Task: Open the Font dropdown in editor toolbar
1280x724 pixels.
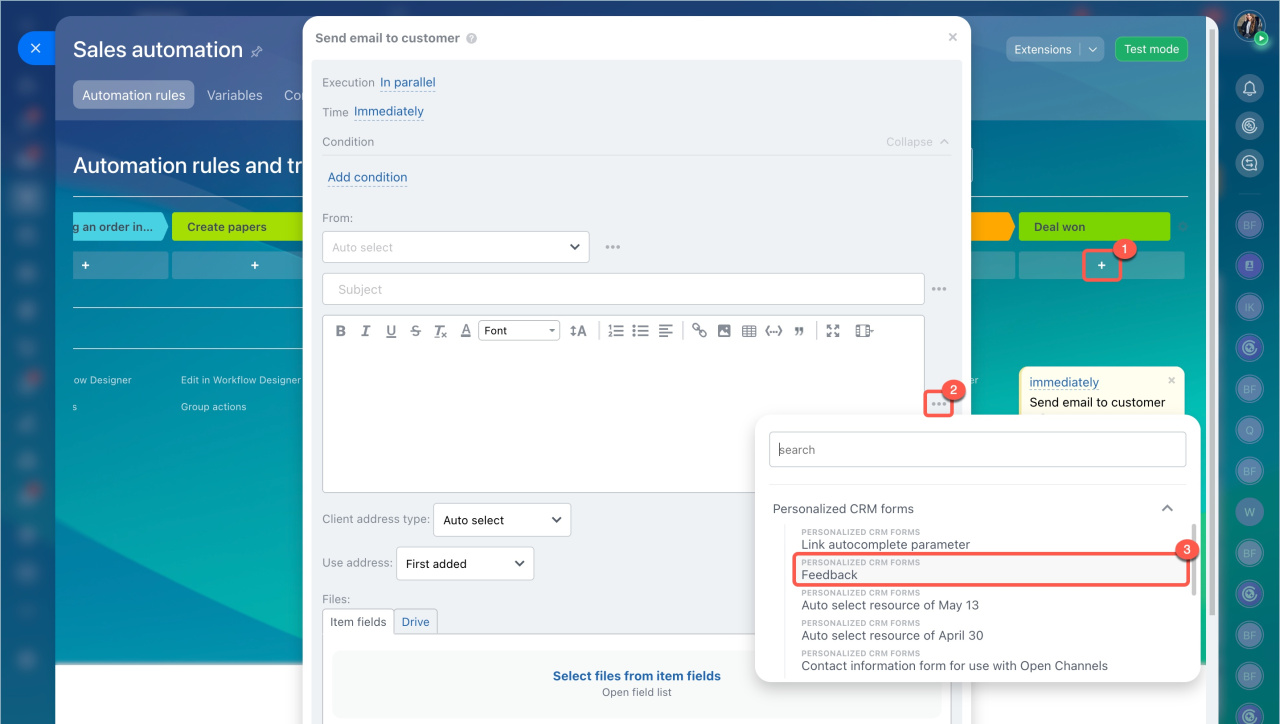Action: tap(519, 331)
